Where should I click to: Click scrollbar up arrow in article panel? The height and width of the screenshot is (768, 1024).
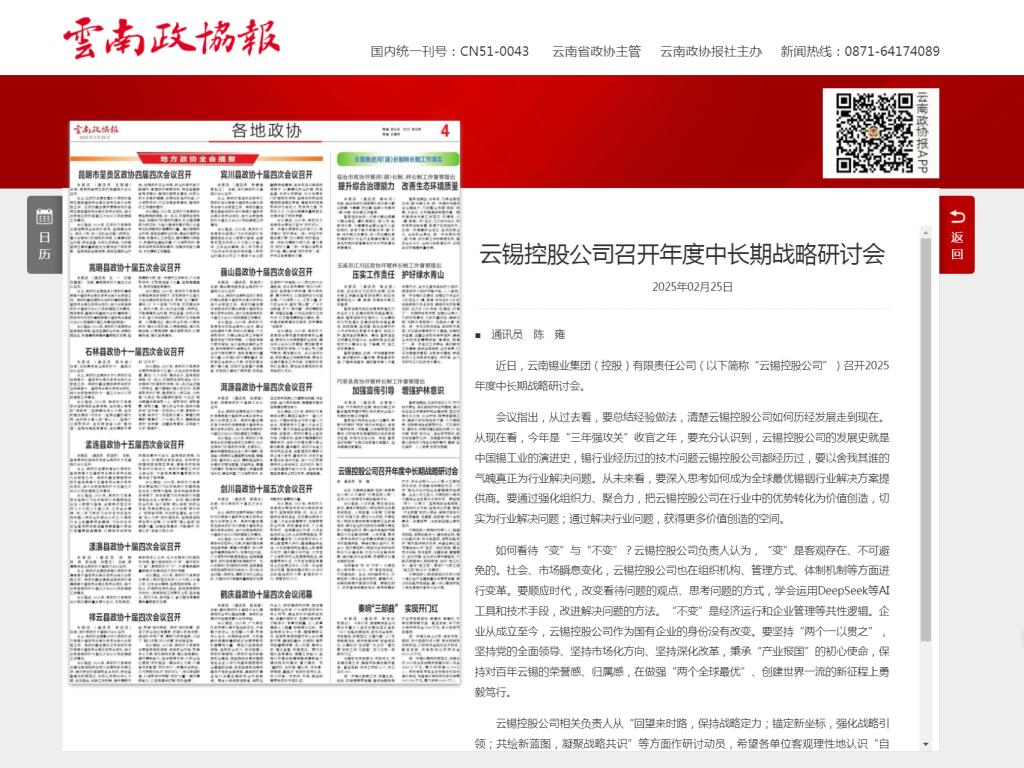[925, 231]
